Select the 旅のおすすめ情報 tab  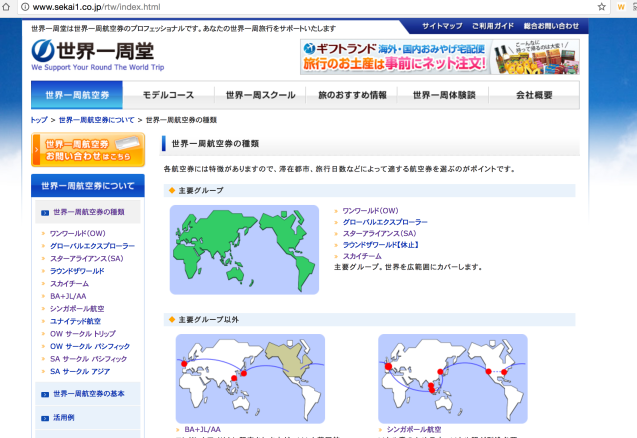point(352,95)
